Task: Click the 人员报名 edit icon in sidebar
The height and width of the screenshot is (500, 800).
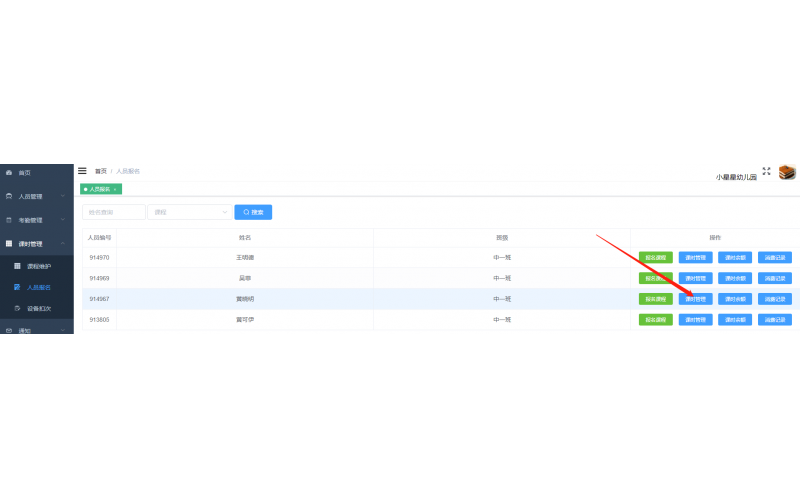Action: 17,287
